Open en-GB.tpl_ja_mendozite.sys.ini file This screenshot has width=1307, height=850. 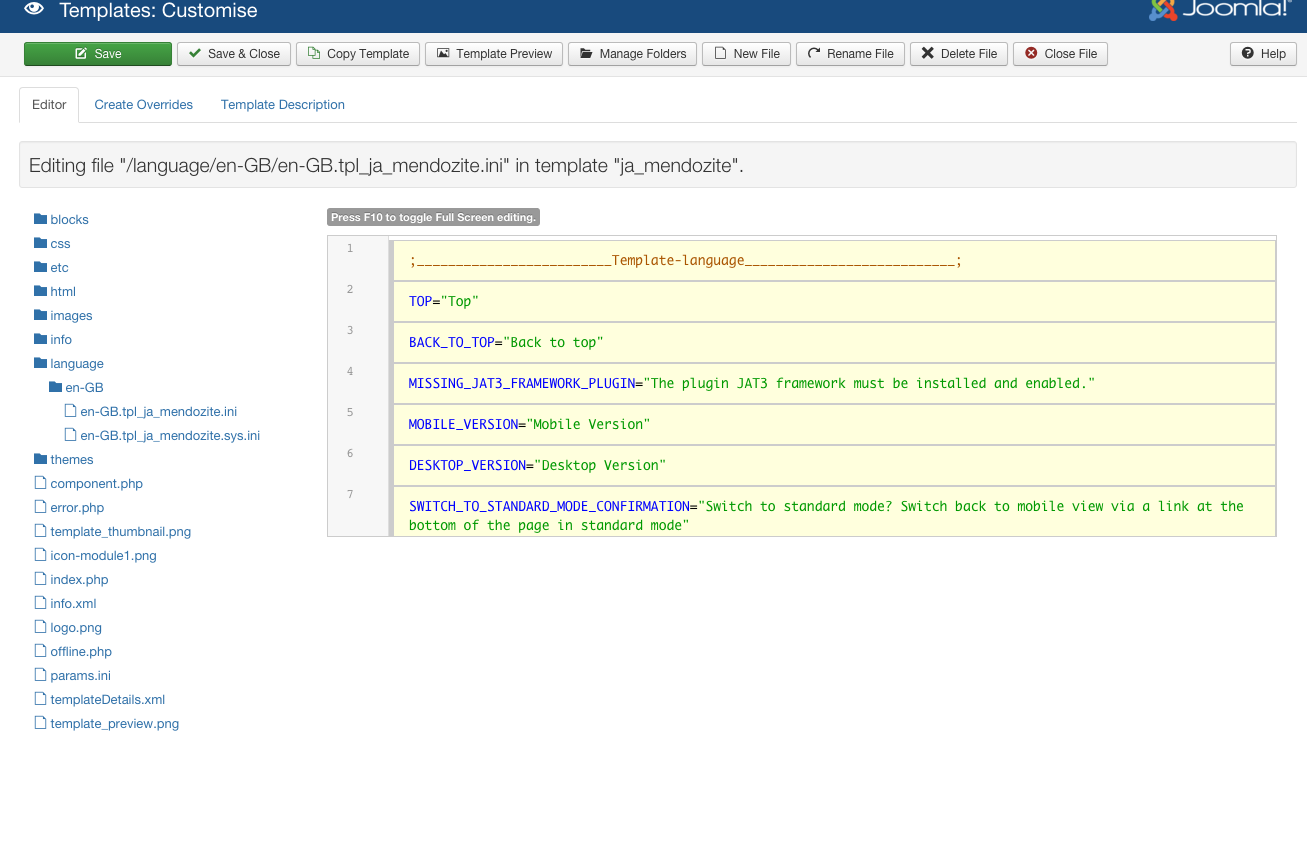(x=169, y=436)
